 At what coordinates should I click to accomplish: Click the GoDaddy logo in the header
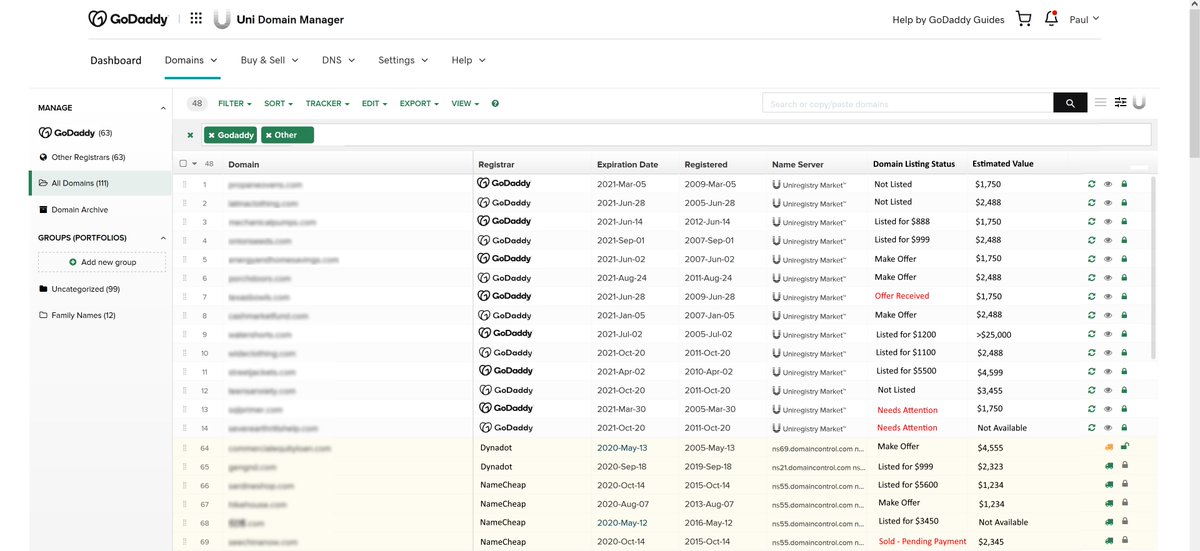coord(131,19)
